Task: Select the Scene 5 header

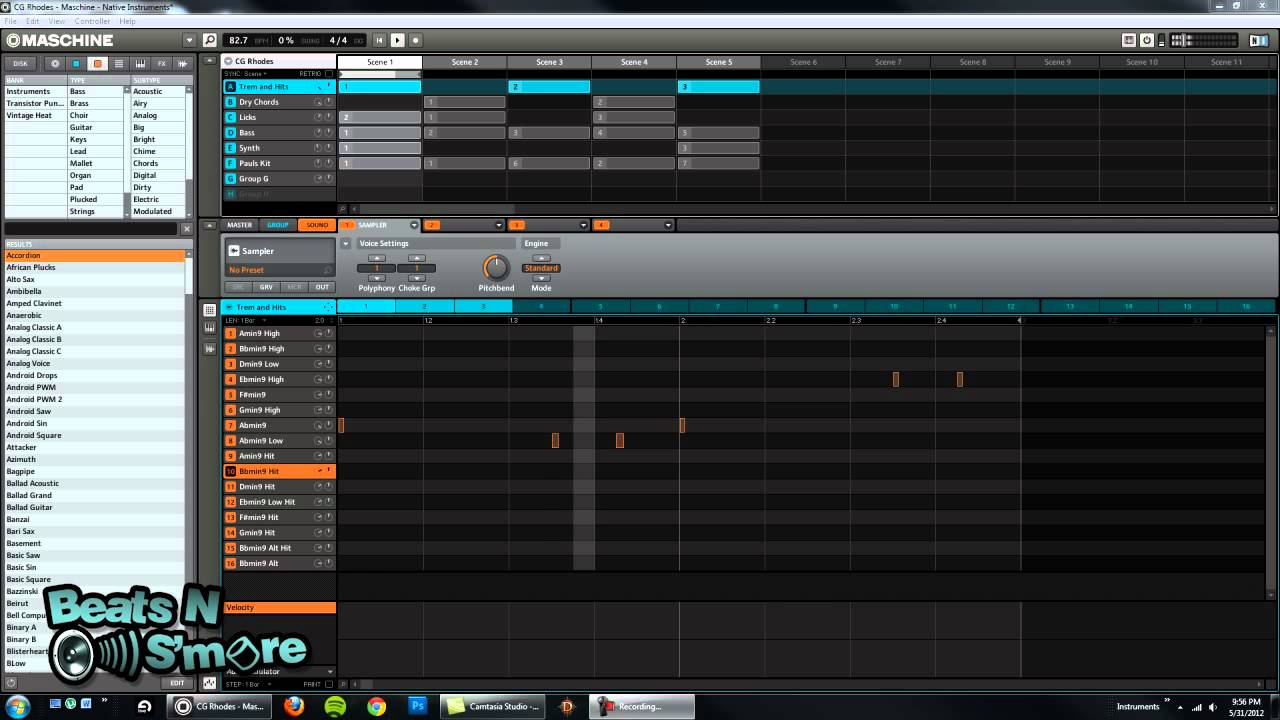Action: coord(718,62)
